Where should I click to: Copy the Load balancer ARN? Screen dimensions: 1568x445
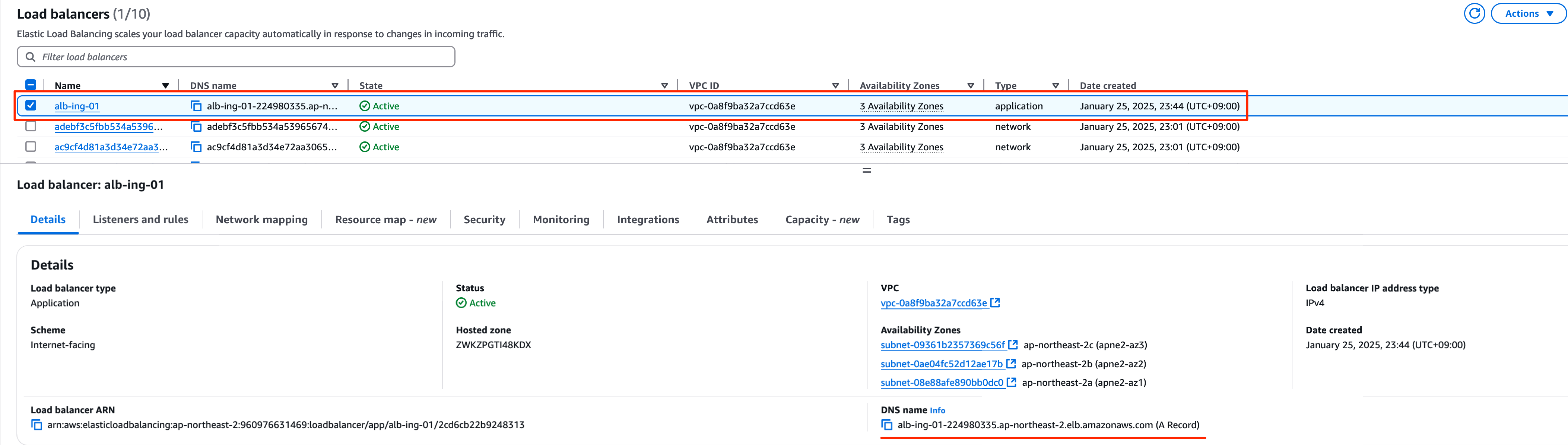pyautogui.click(x=36, y=425)
